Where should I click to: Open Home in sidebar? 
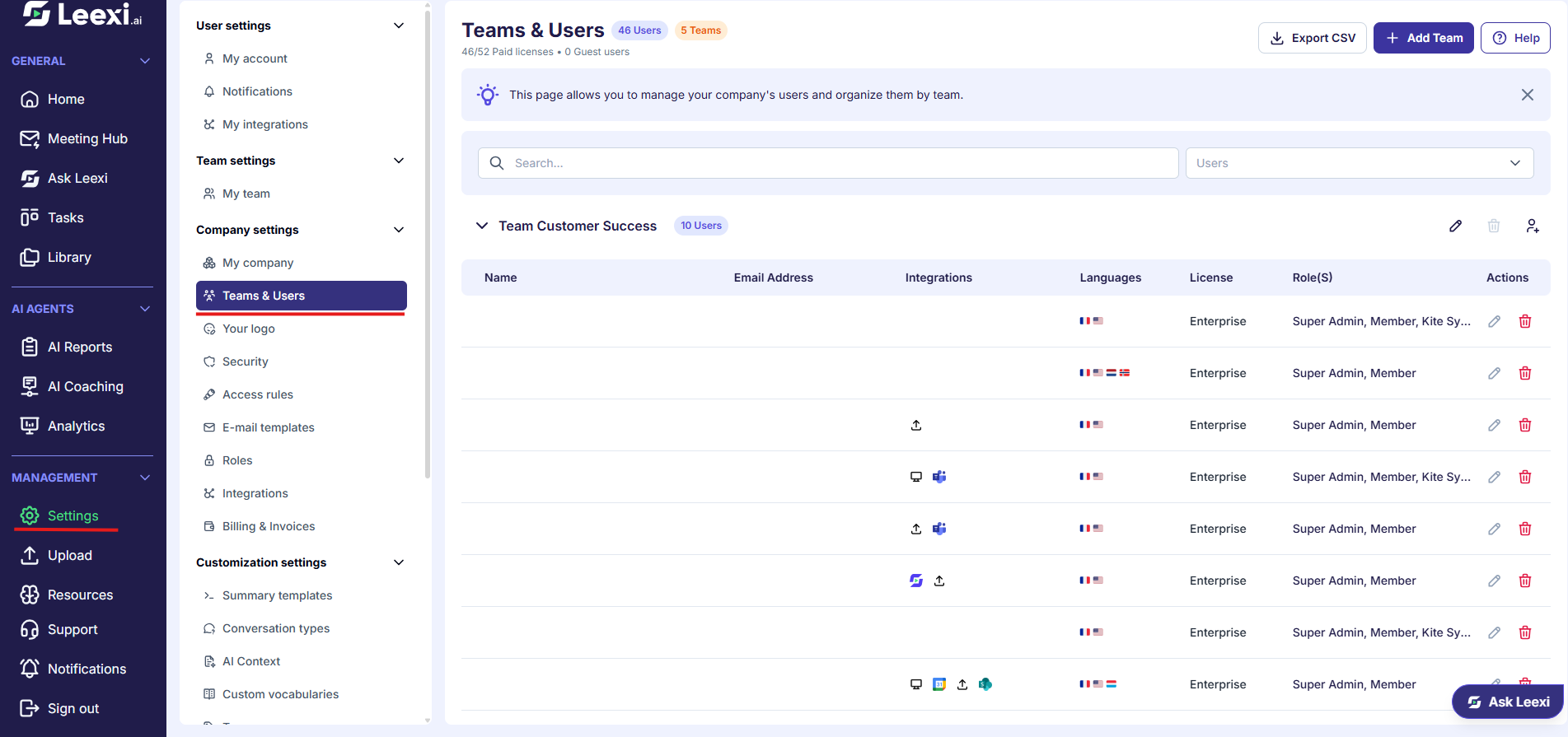tap(66, 99)
